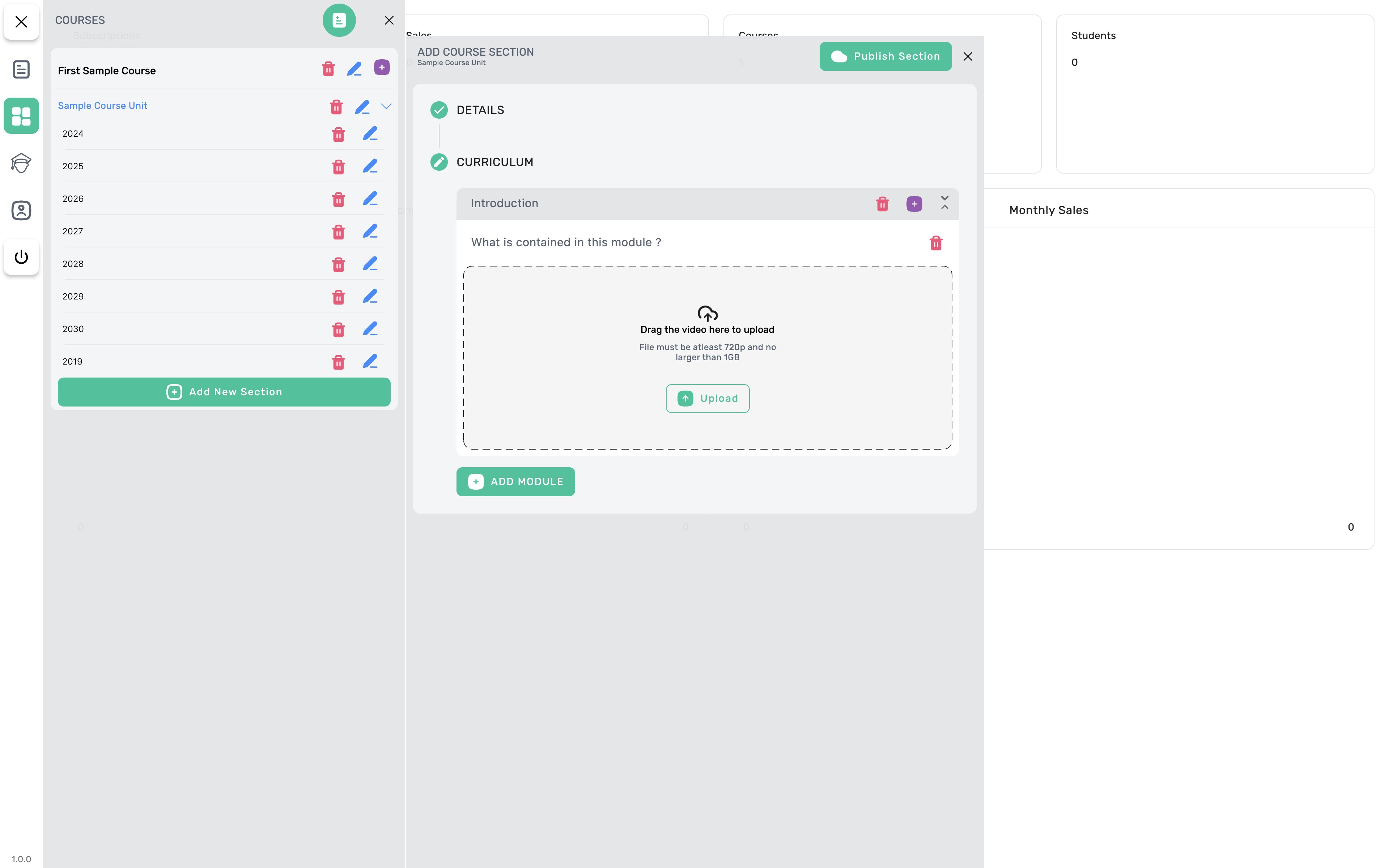
Task: Select the Sample Course Unit link
Action: [x=103, y=106]
